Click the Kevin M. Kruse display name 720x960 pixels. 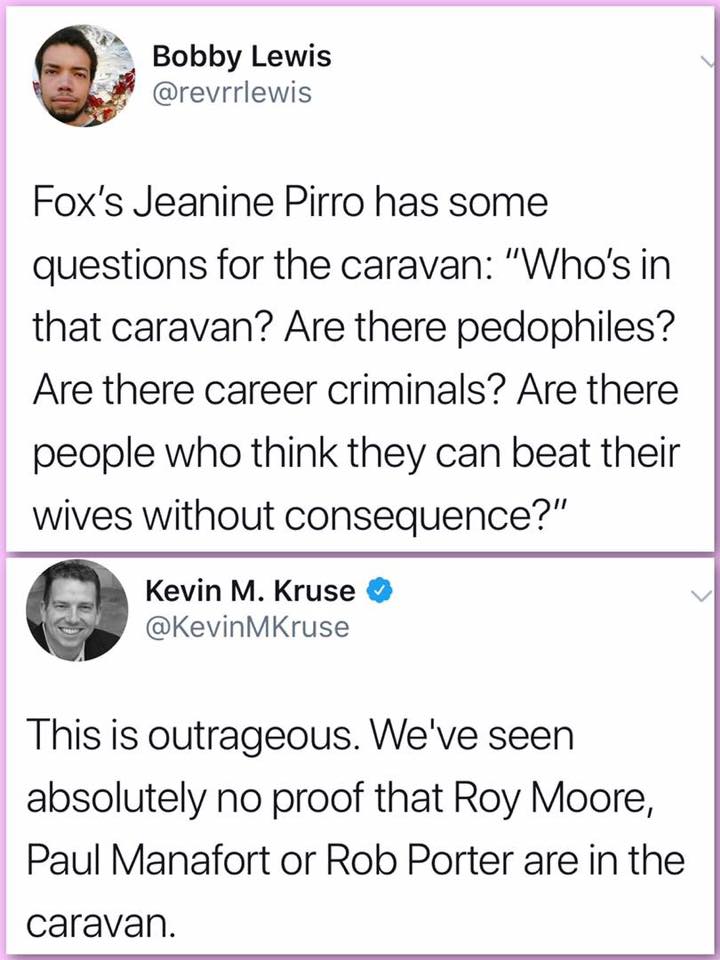pyautogui.click(x=250, y=591)
